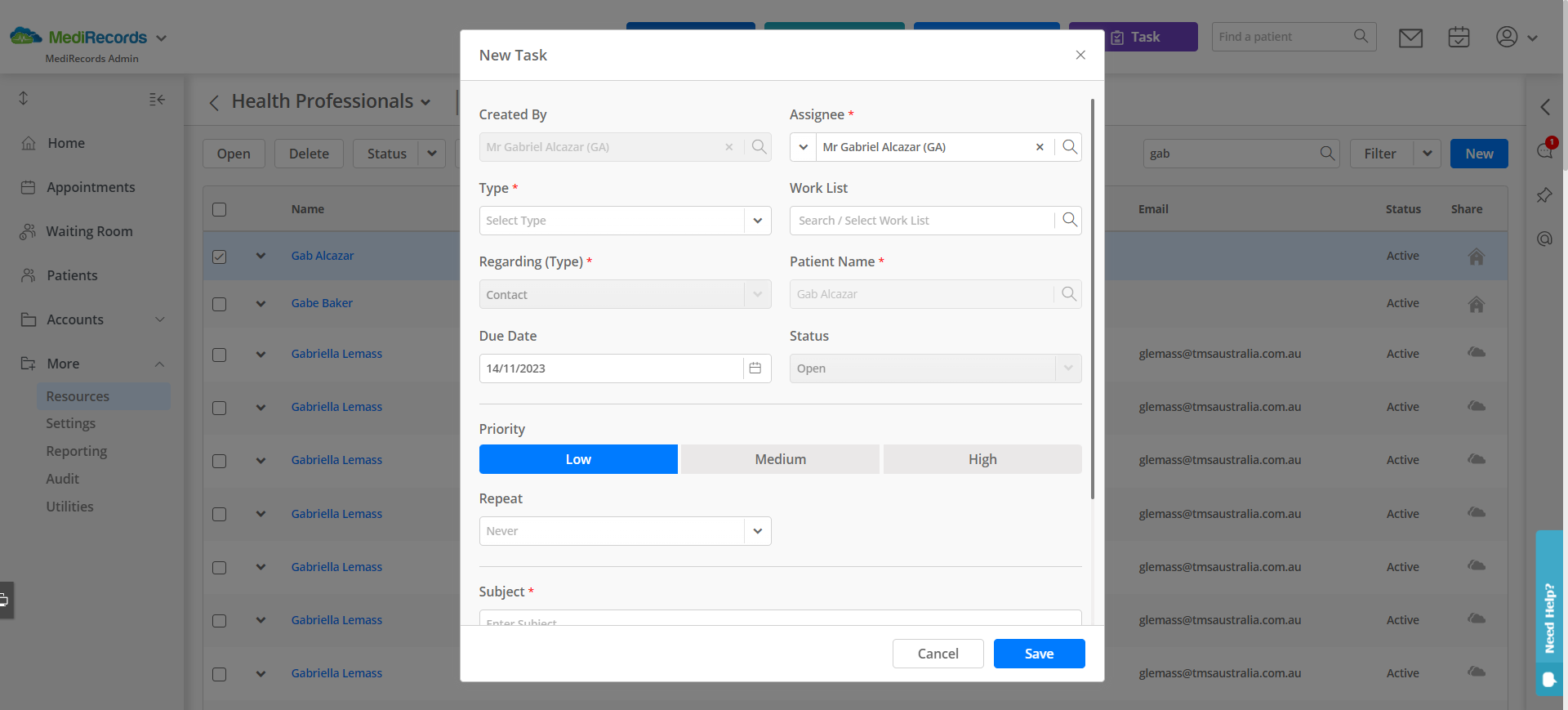Open the mail inbox icon
This screenshot has width=1568, height=710.
(x=1410, y=38)
